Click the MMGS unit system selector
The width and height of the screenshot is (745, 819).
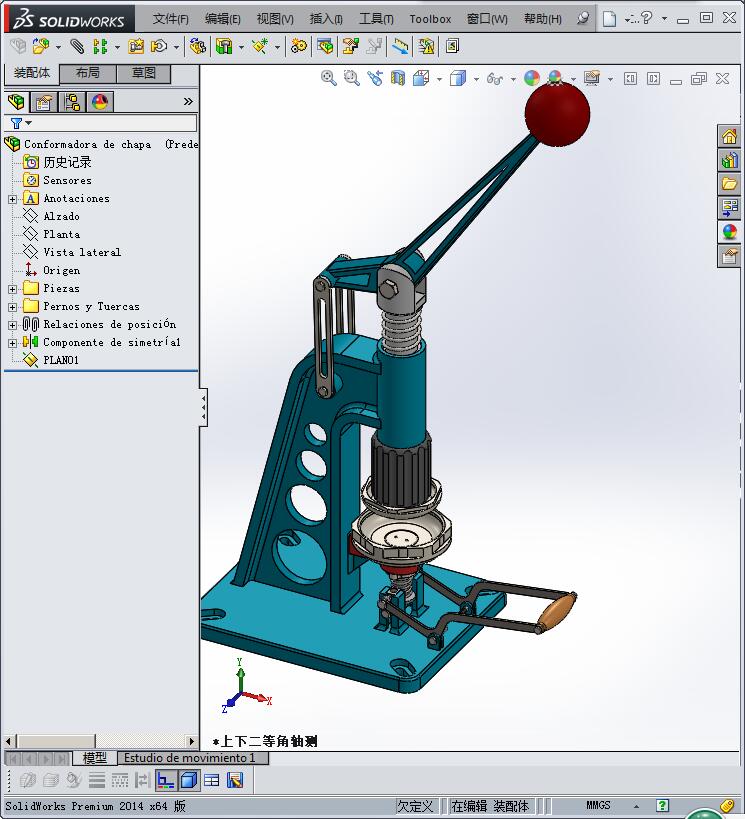pyautogui.click(x=598, y=805)
